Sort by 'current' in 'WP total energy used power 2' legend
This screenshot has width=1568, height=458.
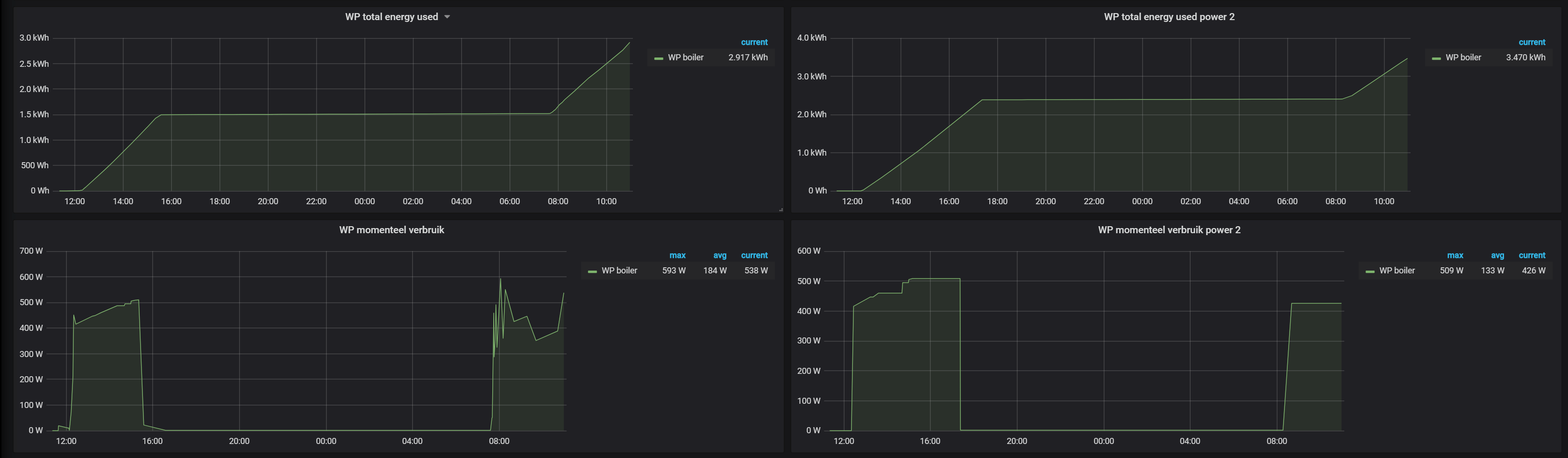click(1532, 43)
